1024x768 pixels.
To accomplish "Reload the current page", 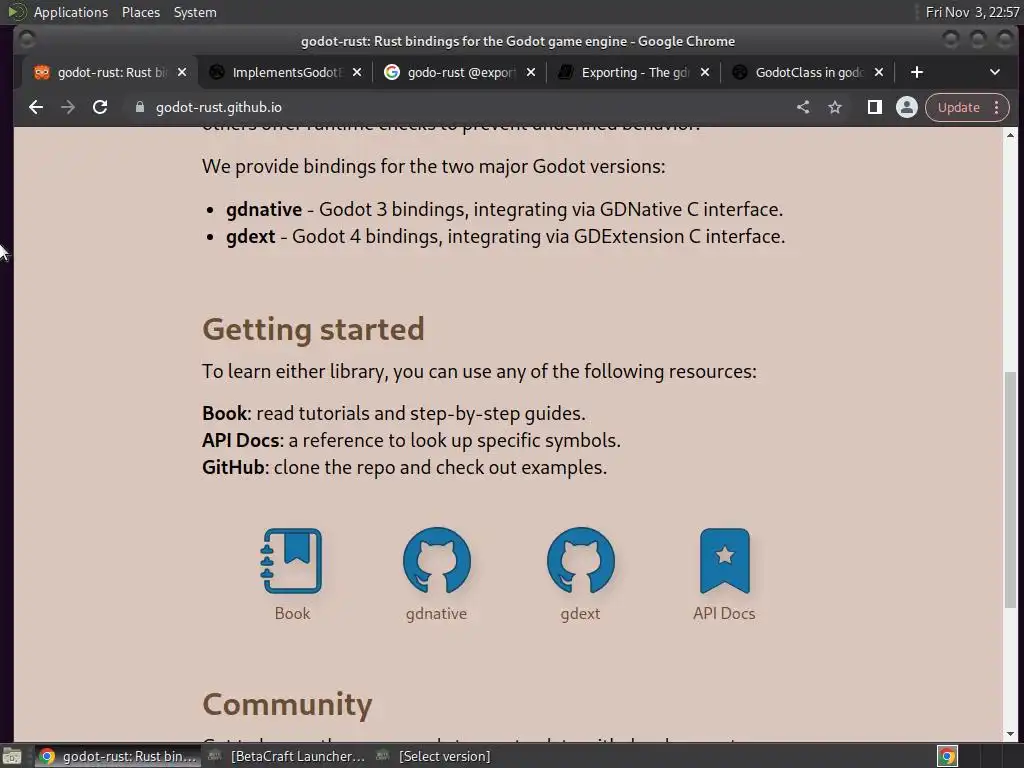I will coord(100,107).
